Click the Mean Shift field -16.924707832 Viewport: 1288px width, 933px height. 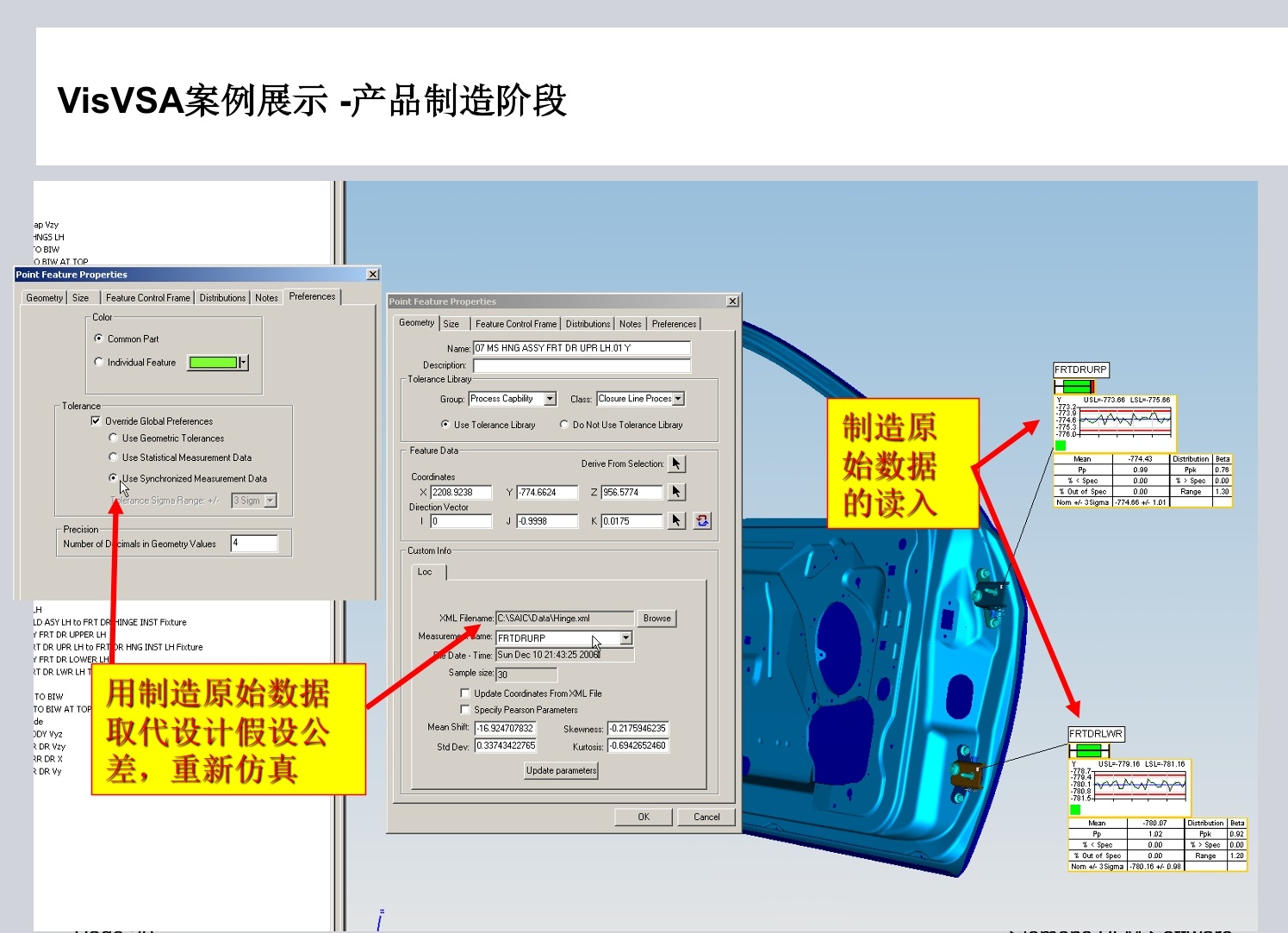pos(506,728)
